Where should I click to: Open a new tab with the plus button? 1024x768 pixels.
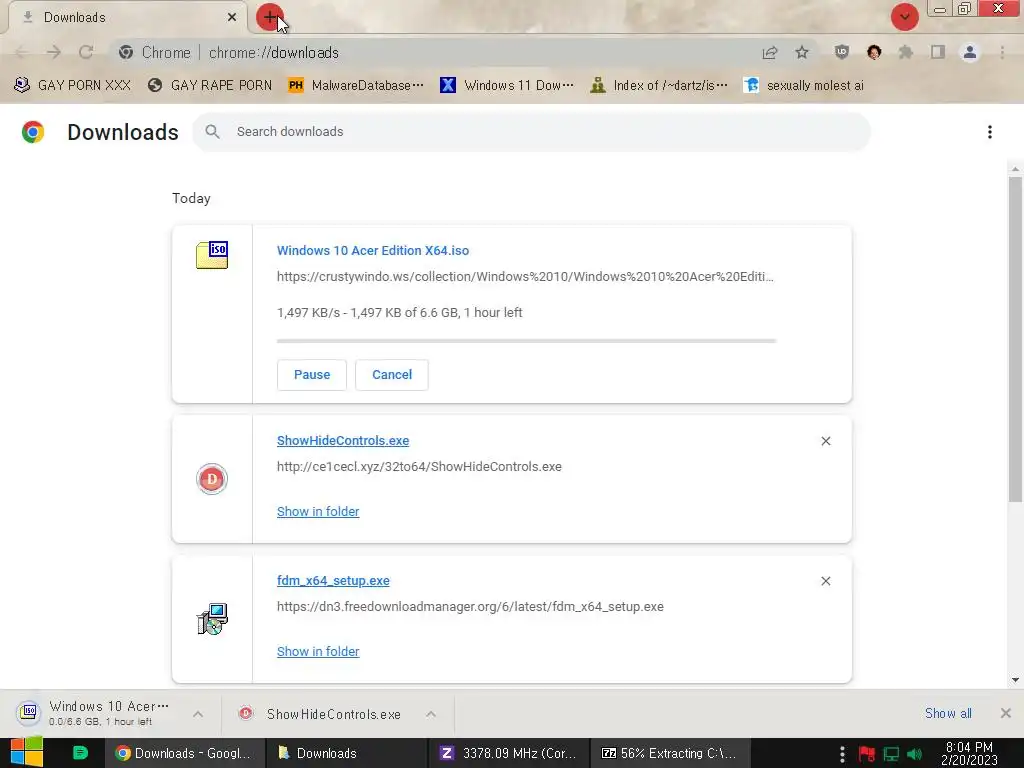click(x=269, y=17)
